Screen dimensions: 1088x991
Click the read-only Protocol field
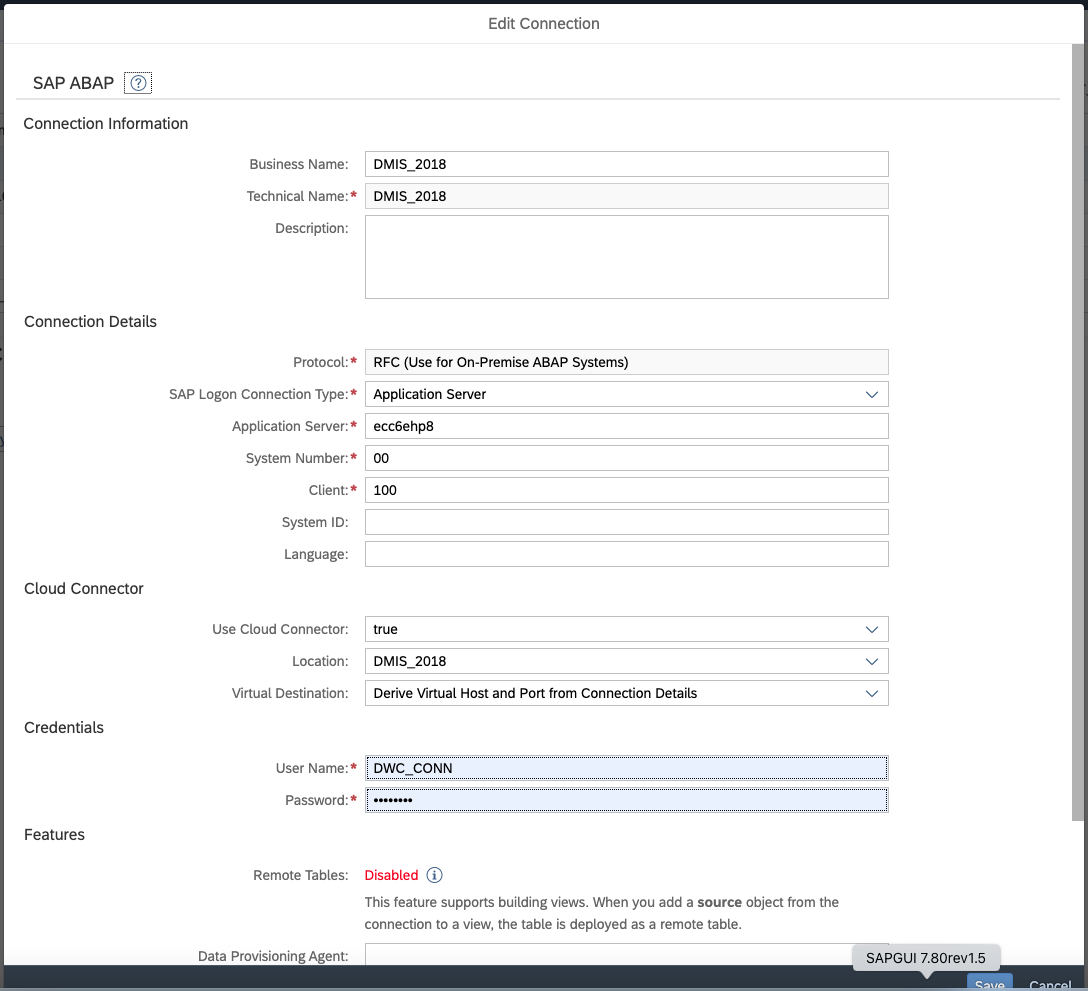coord(626,362)
